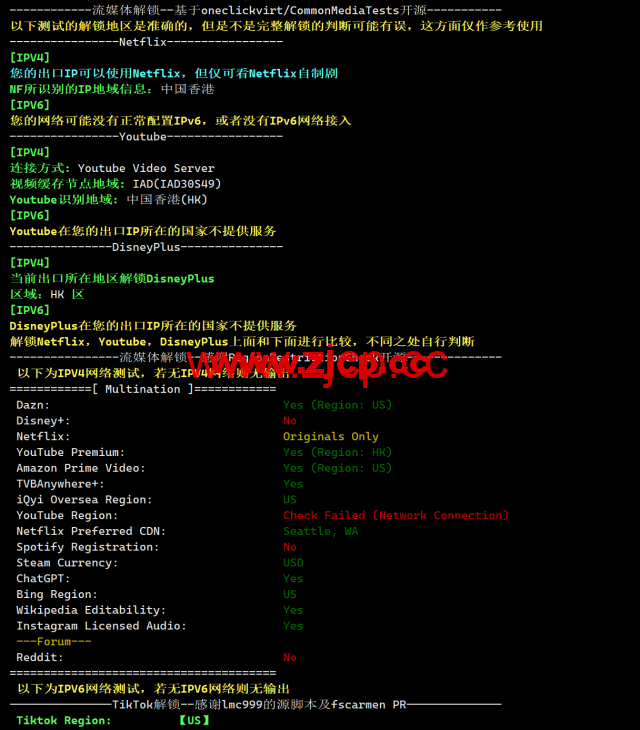Click the 'YouTube Premium:' label
This screenshot has height=730, width=640.
coord(71,453)
